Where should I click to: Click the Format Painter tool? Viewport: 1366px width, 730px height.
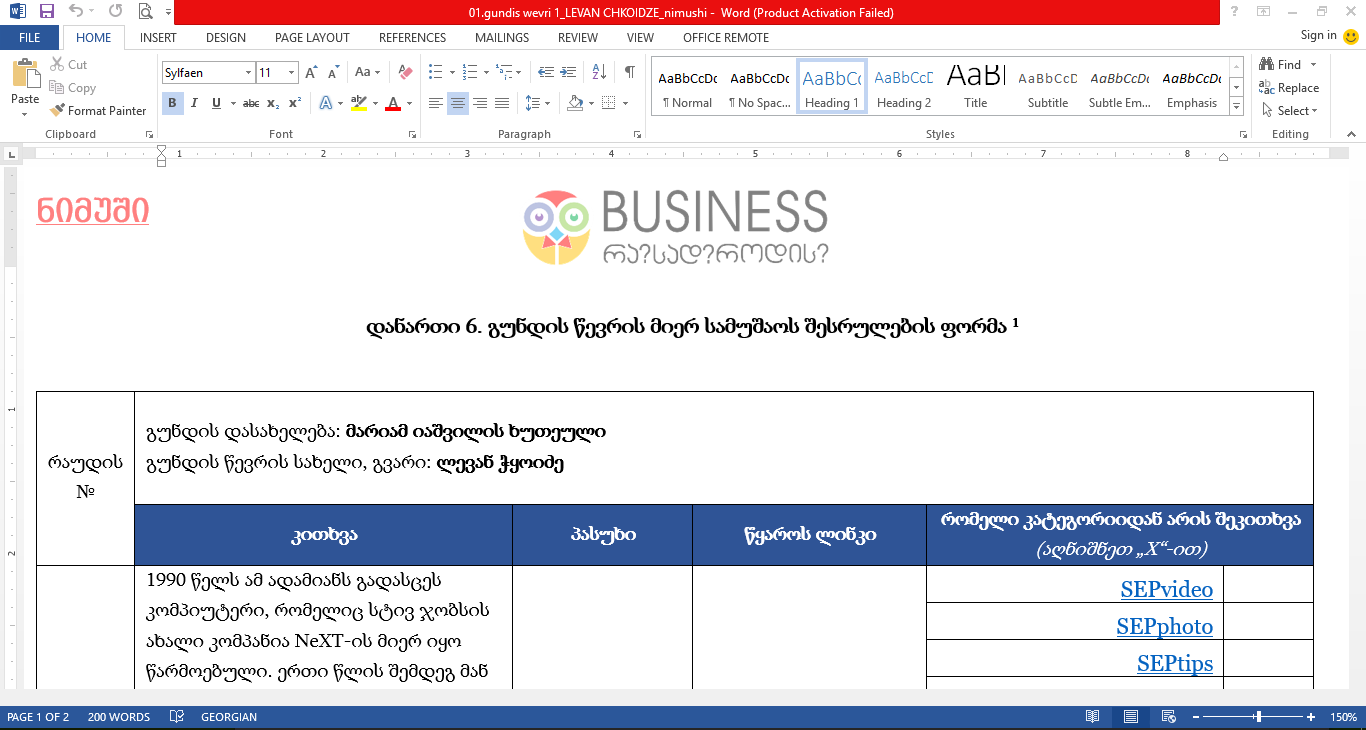point(98,111)
